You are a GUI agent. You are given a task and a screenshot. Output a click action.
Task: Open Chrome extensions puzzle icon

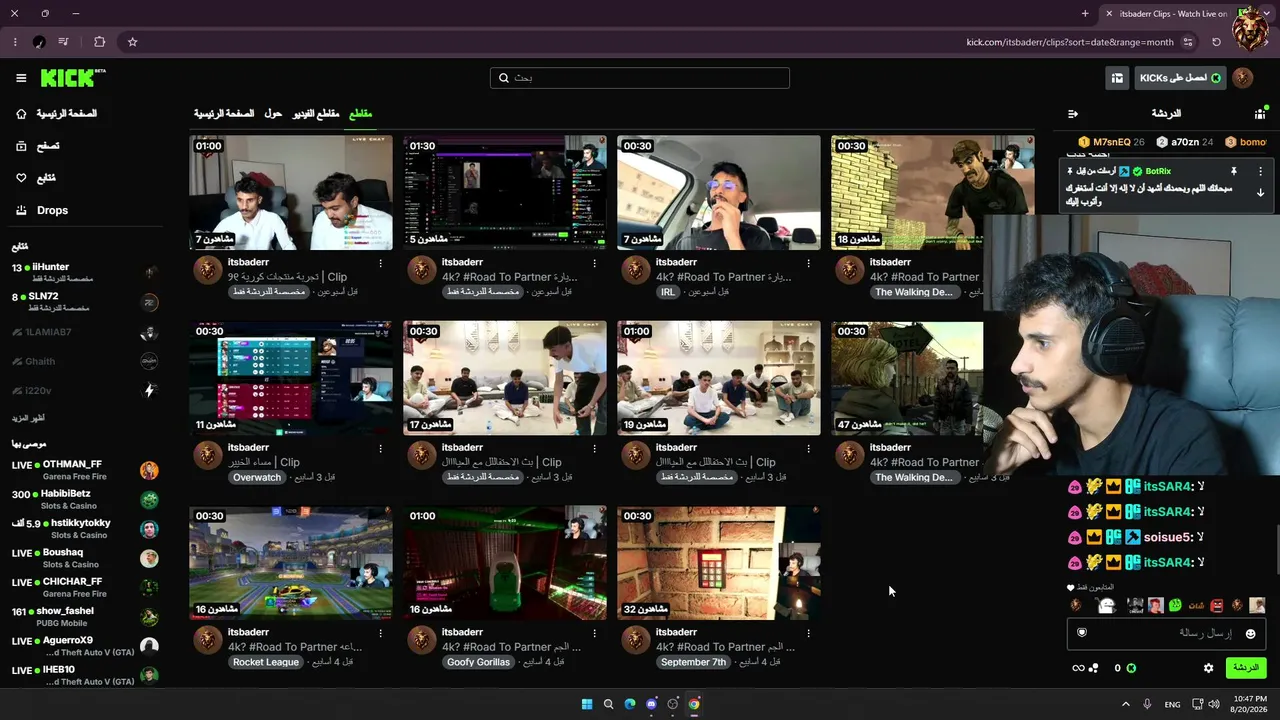click(x=99, y=42)
